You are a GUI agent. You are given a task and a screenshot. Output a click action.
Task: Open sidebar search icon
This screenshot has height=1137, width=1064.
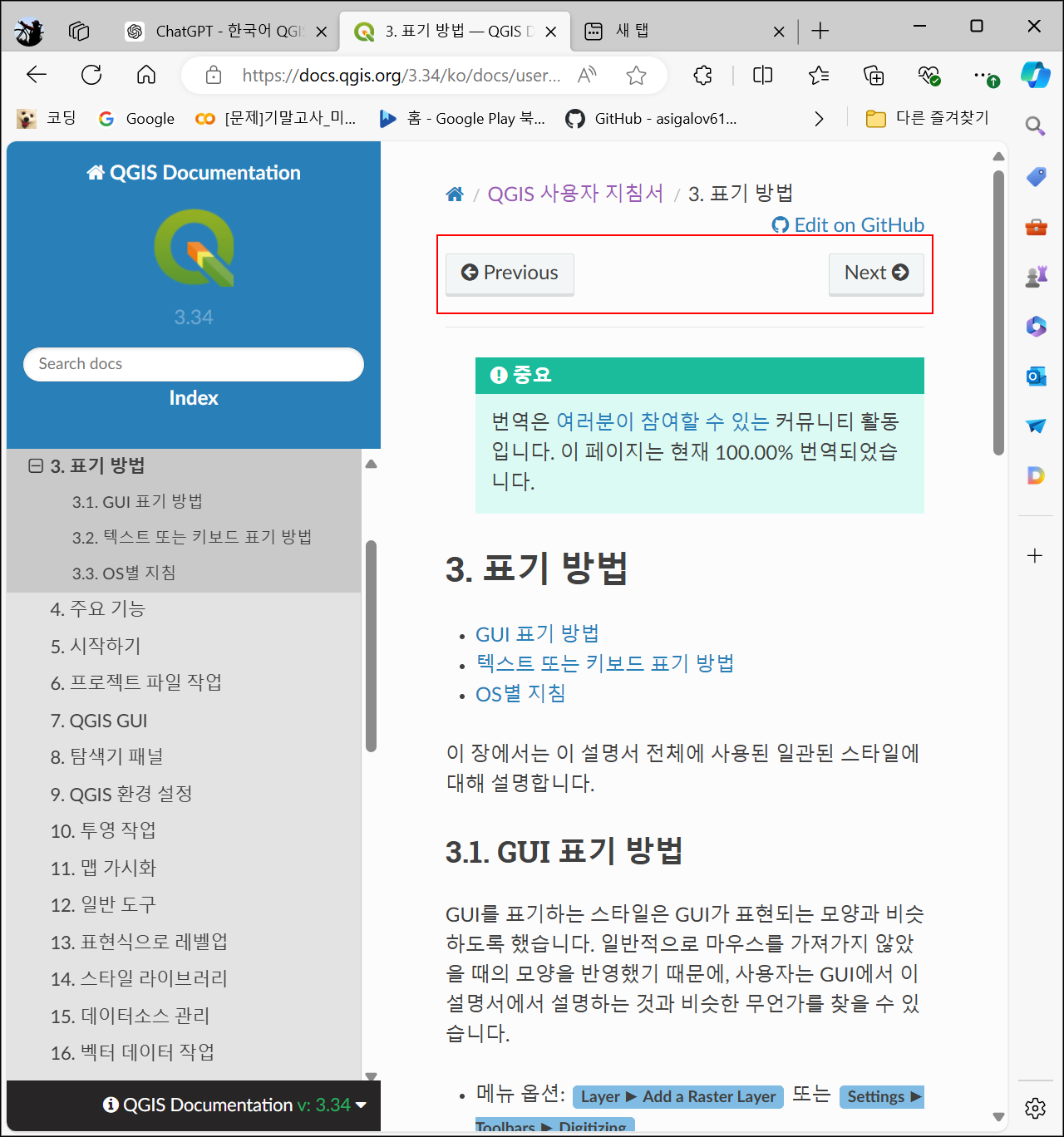pyautogui.click(x=1035, y=126)
